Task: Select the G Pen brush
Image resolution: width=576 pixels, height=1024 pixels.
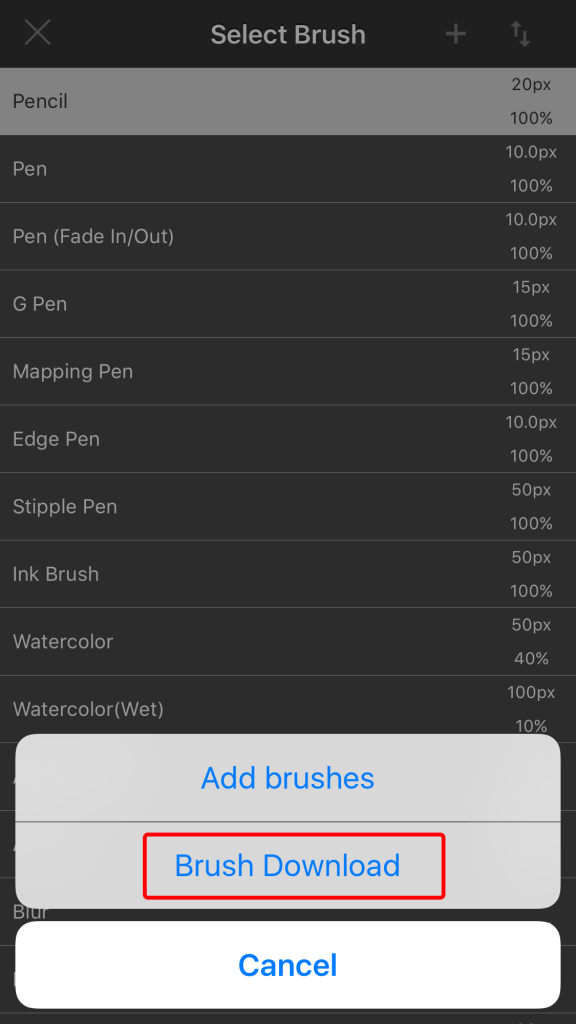Action: click(x=288, y=304)
